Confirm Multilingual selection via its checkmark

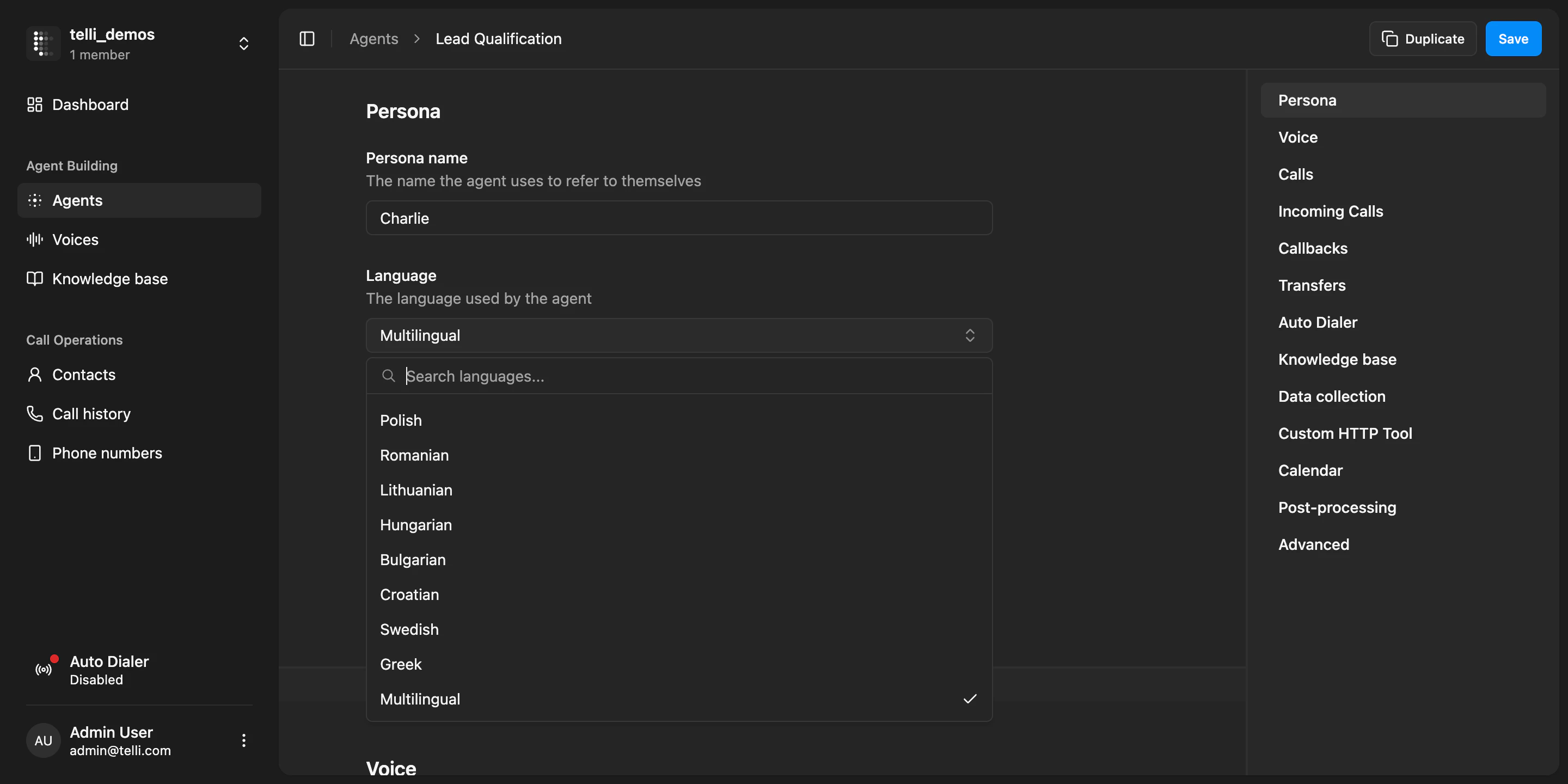pos(969,699)
